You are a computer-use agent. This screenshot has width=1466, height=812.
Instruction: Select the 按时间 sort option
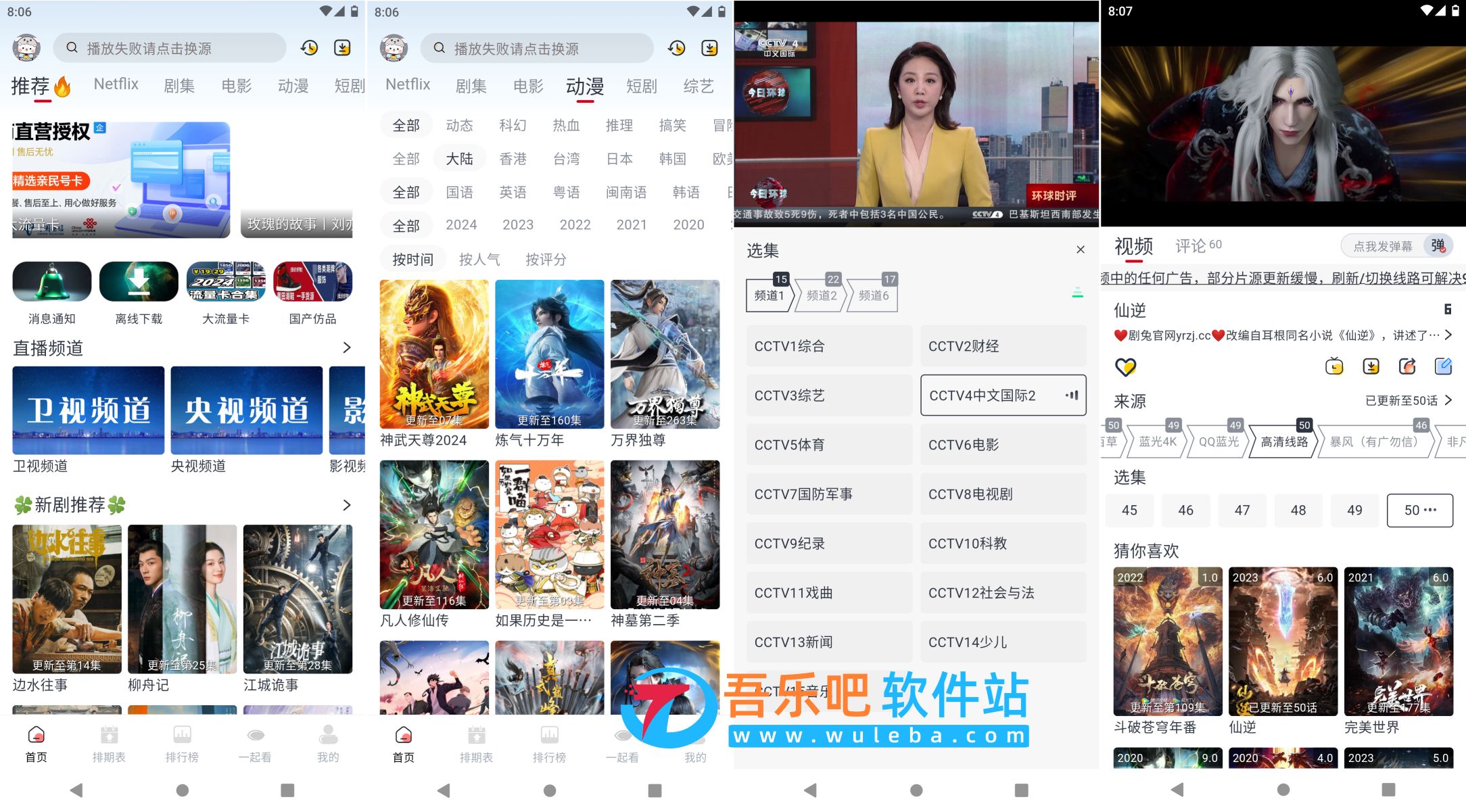tap(412, 260)
